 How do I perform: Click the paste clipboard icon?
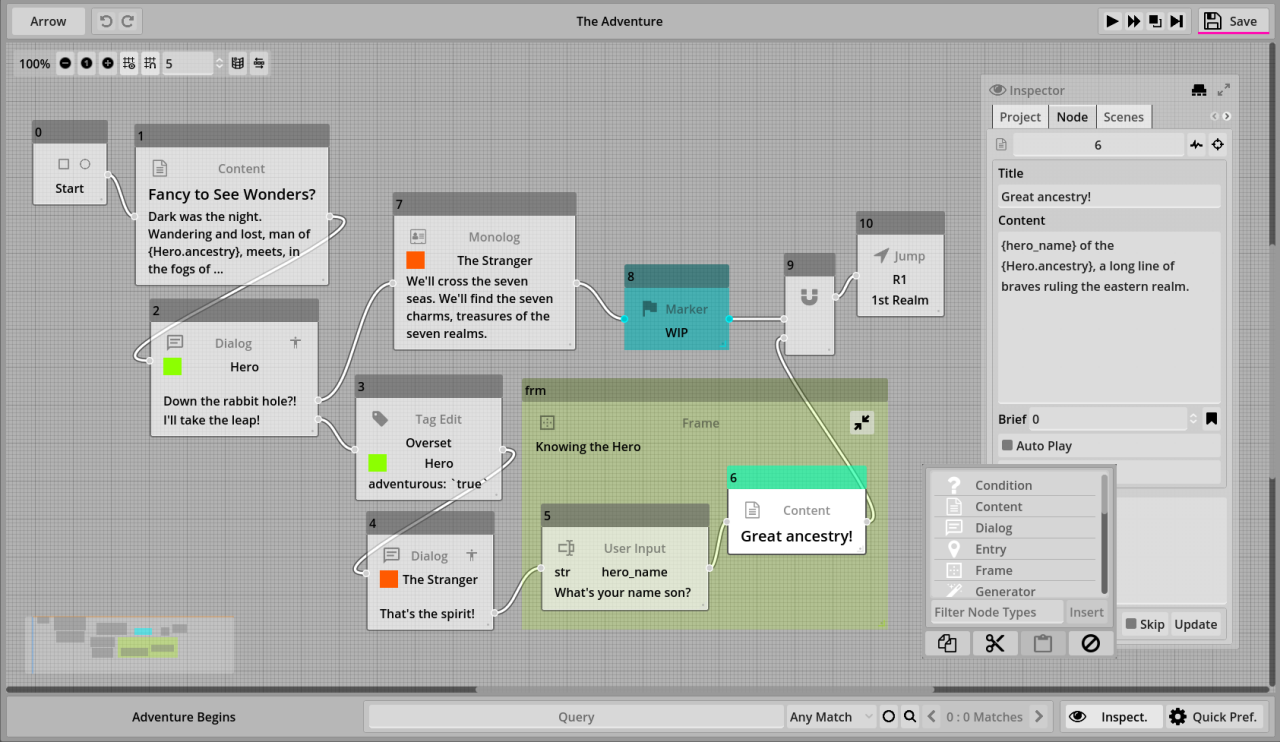pyautogui.click(x=1042, y=643)
